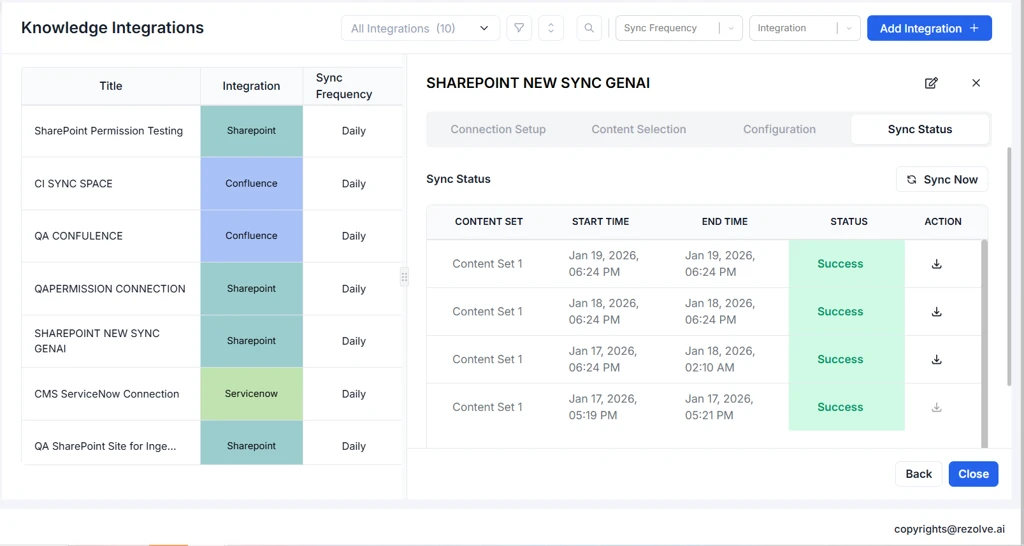The image size is (1024, 546).
Task: Open the Sync Frequency filter dropdown
Action: tap(678, 28)
